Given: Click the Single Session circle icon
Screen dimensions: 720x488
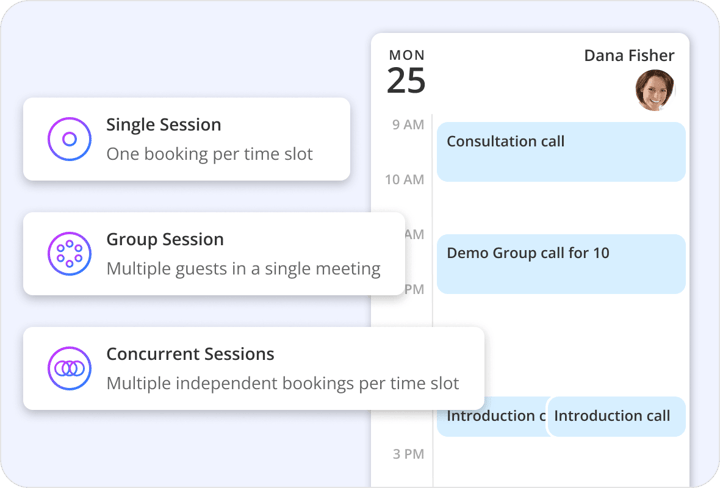Looking at the screenshot, I should point(69,139).
